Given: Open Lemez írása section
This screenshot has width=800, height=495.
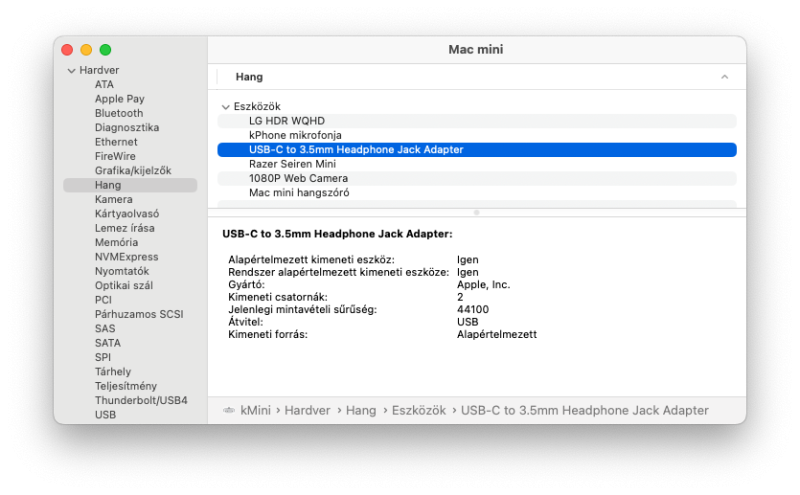Looking at the screenshot, I should (124, 228).
